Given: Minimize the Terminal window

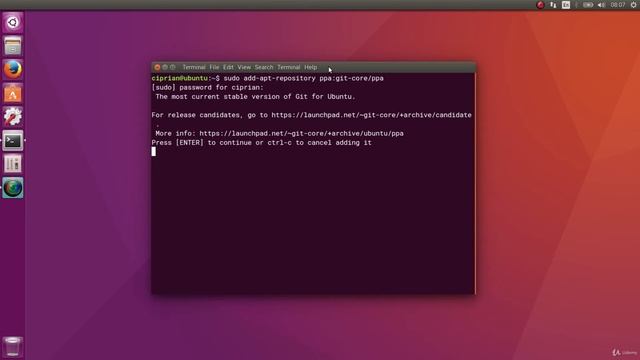Looking at the screenshot, I should (165, 67).
